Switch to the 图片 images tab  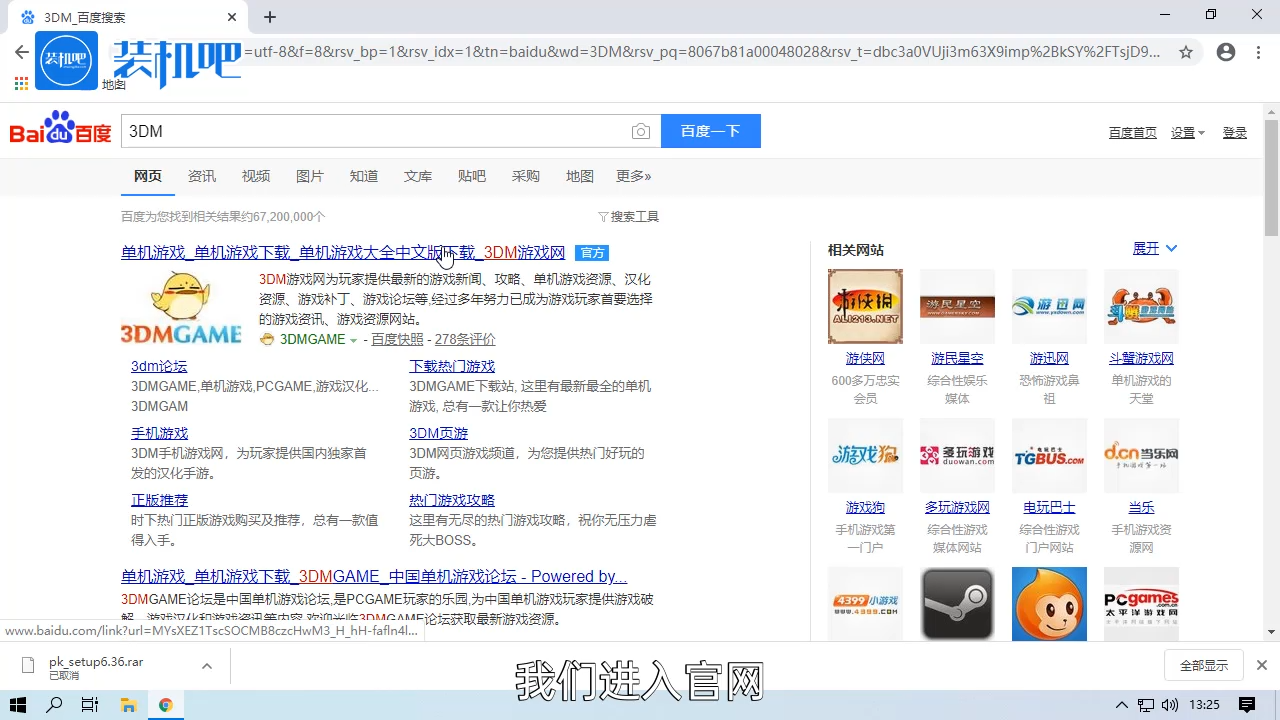(310, 176)
